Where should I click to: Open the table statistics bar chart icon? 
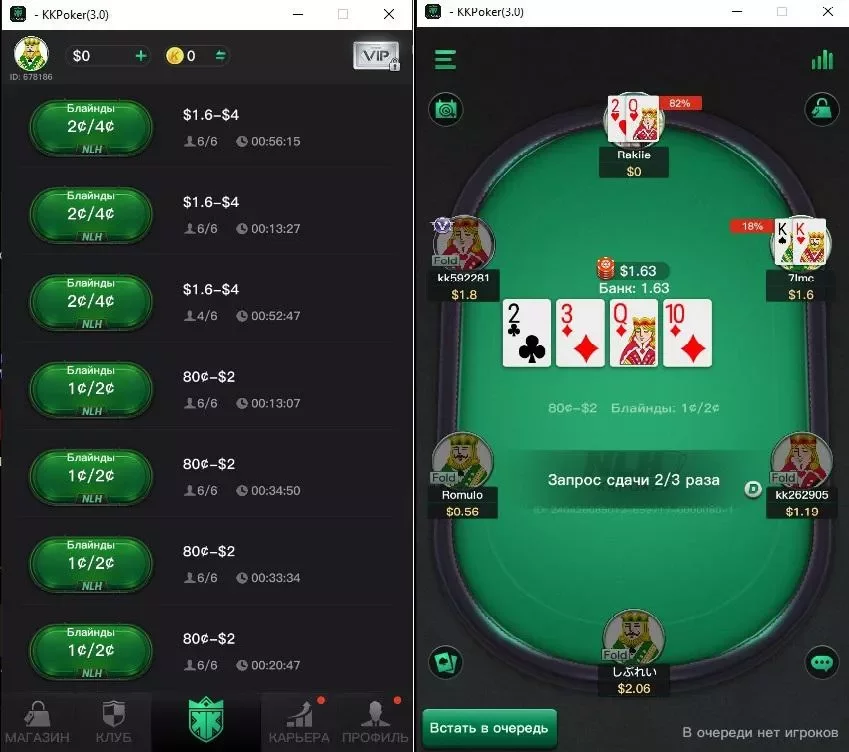click(x=822, y=60)
